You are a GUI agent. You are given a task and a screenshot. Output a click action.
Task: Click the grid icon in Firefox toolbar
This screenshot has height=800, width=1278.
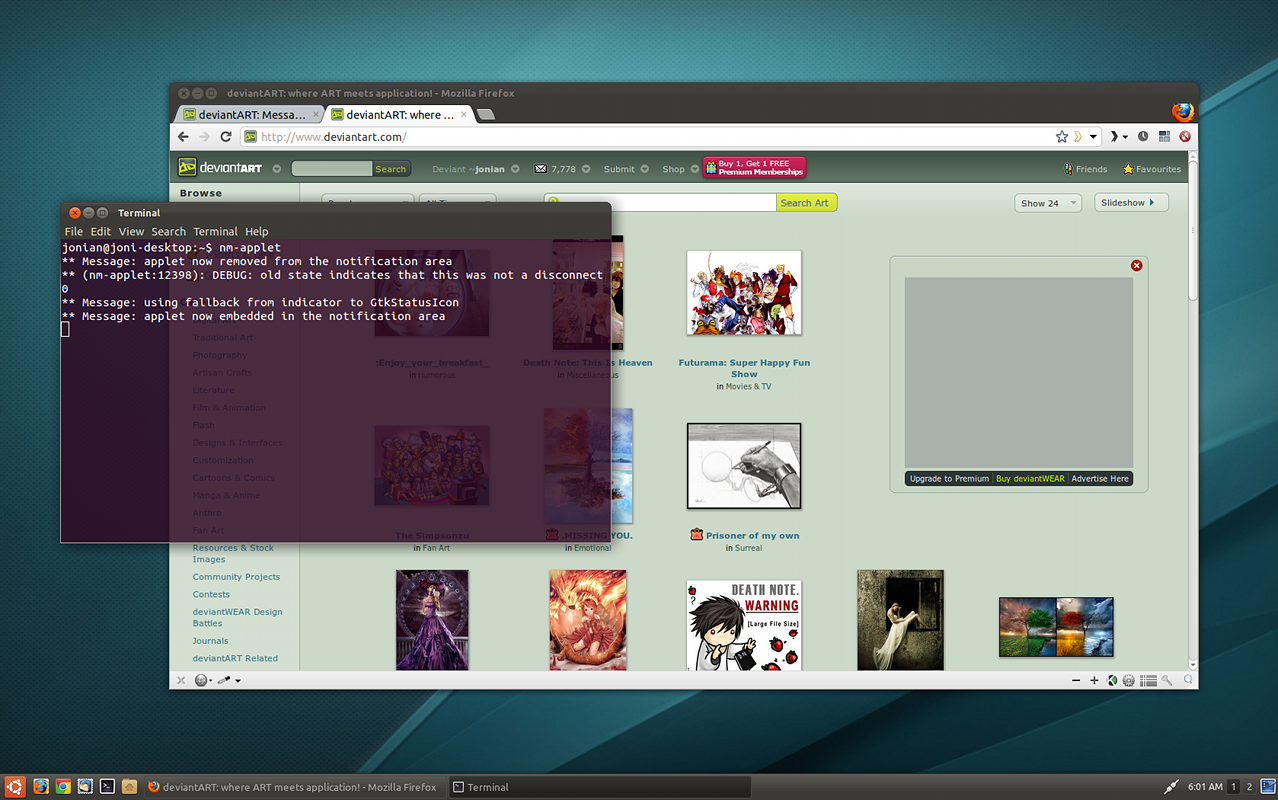tap(1164, 137)
